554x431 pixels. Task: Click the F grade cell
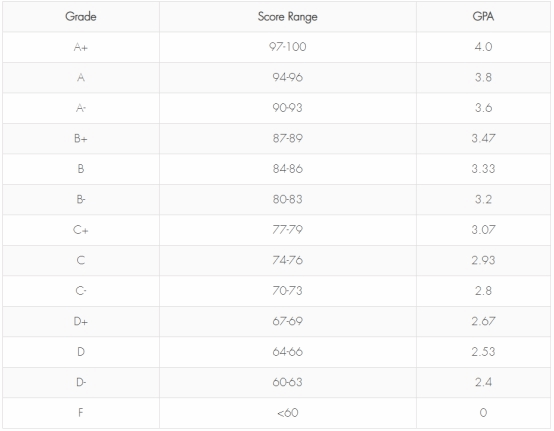pyautogui.click(x=81, y=413)
